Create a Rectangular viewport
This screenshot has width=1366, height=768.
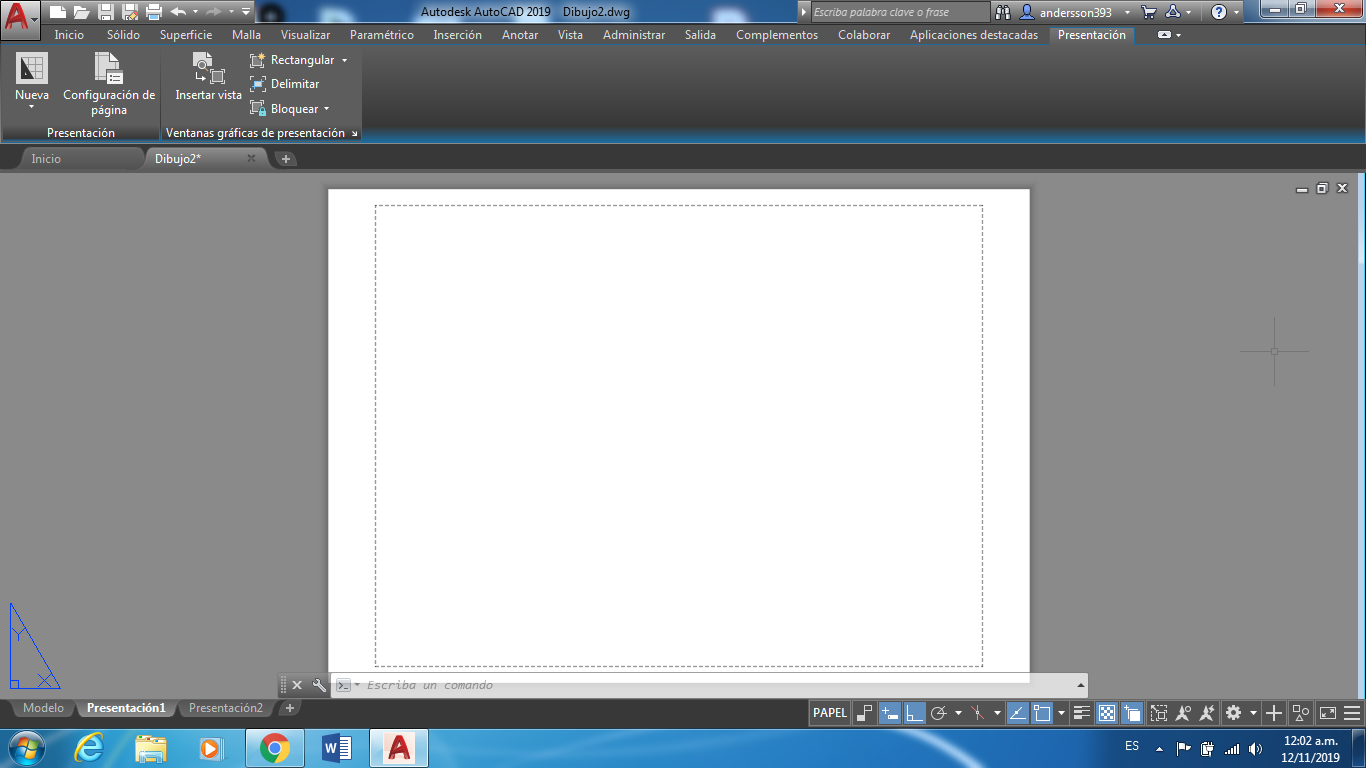click(x=297, y=59)
